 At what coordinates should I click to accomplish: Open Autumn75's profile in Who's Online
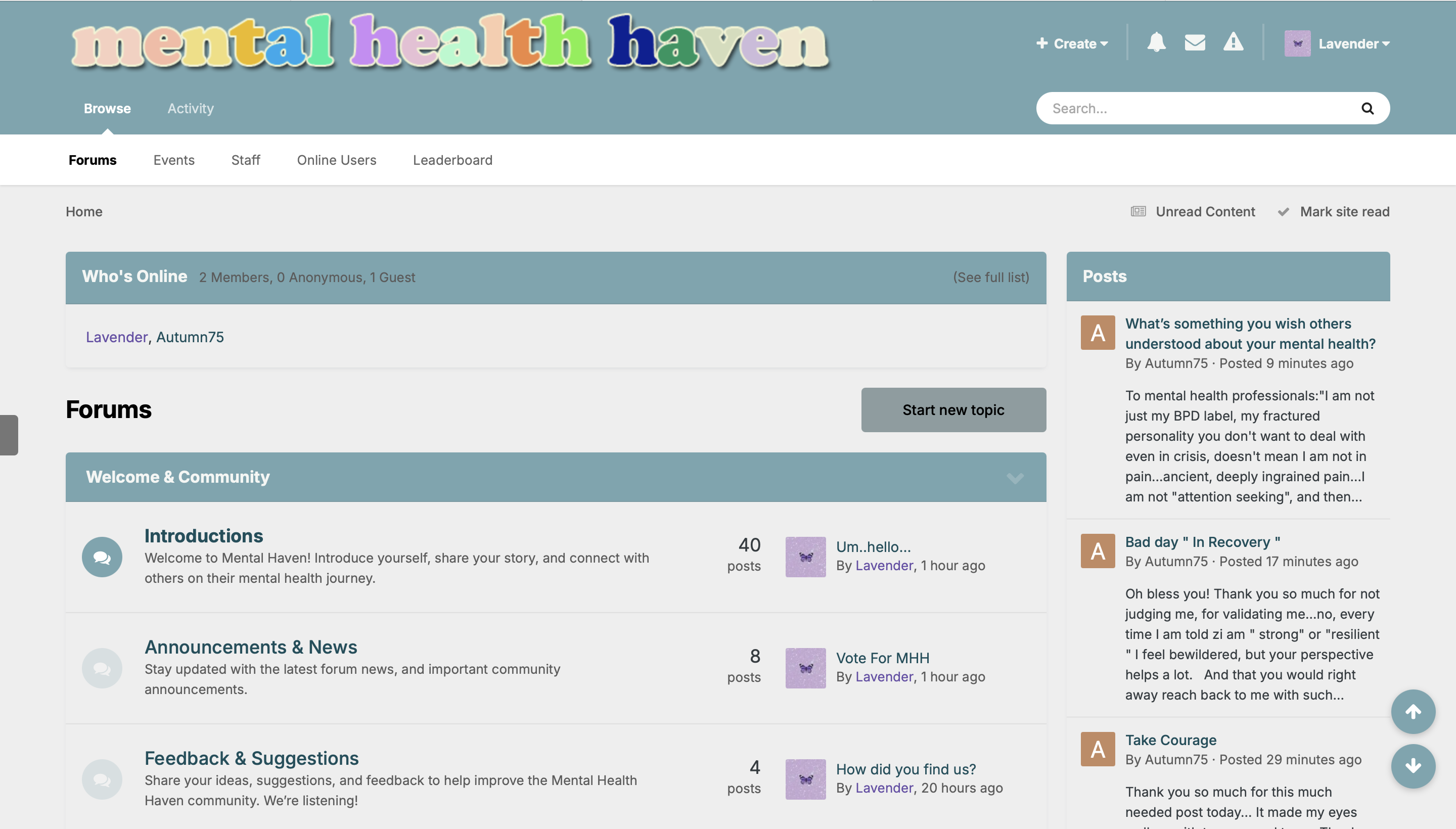(x=190, y=337)
